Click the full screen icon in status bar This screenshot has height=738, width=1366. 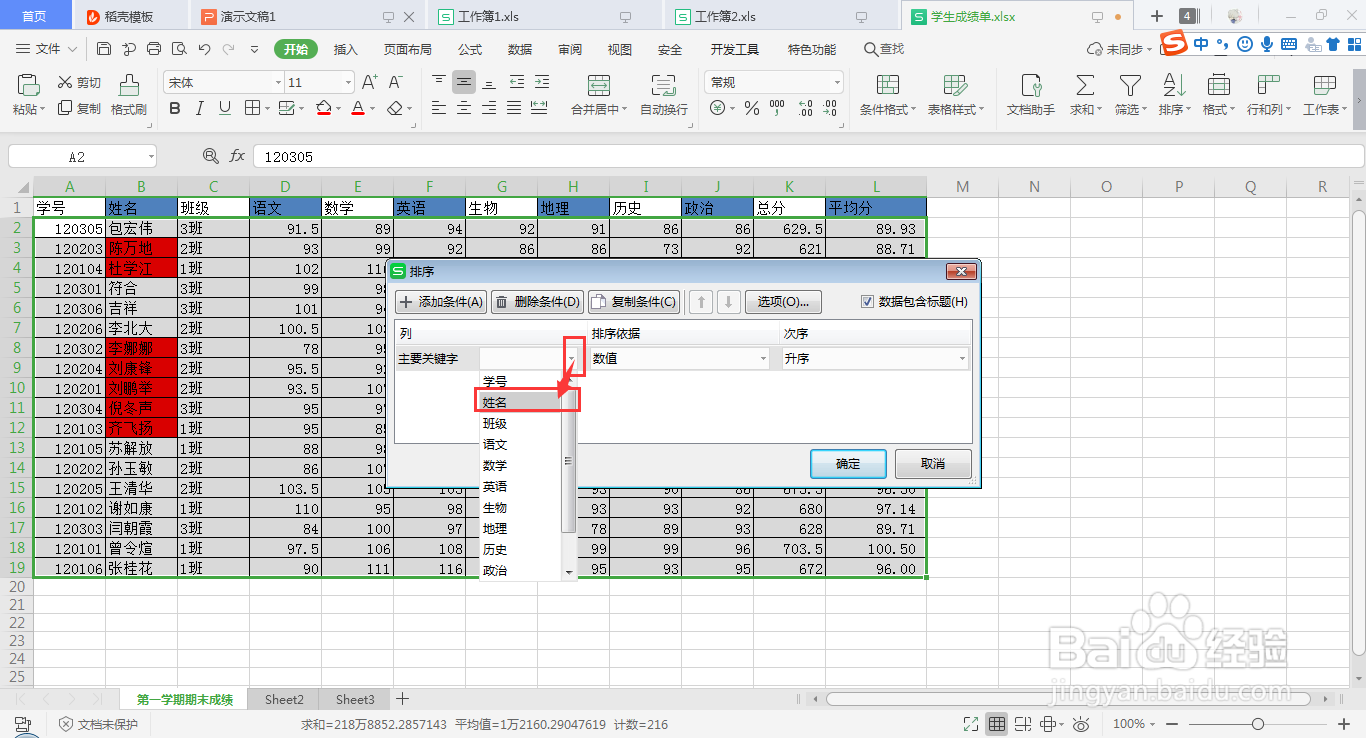[x=970, y=724]
